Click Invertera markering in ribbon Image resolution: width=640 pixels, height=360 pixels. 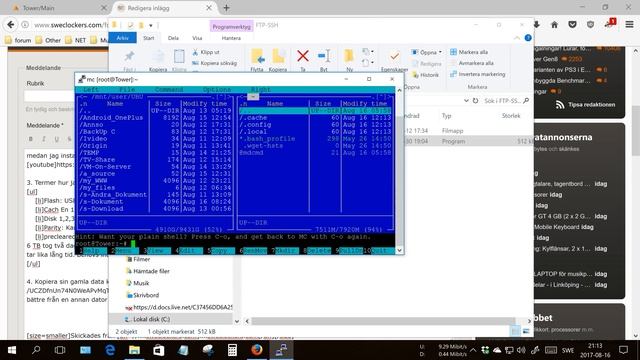coord(478,74)
